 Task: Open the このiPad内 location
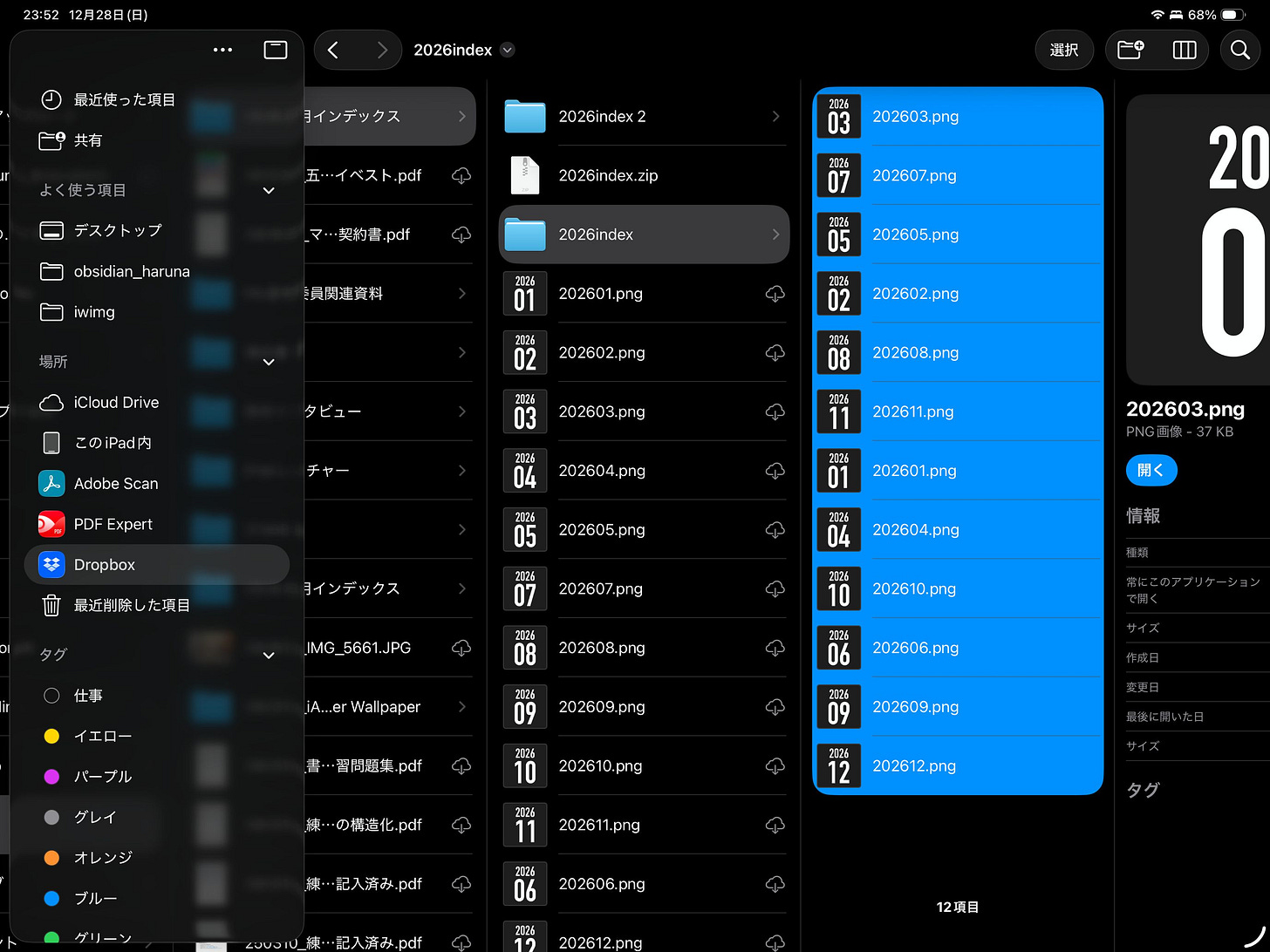click(x=157, y=443)
